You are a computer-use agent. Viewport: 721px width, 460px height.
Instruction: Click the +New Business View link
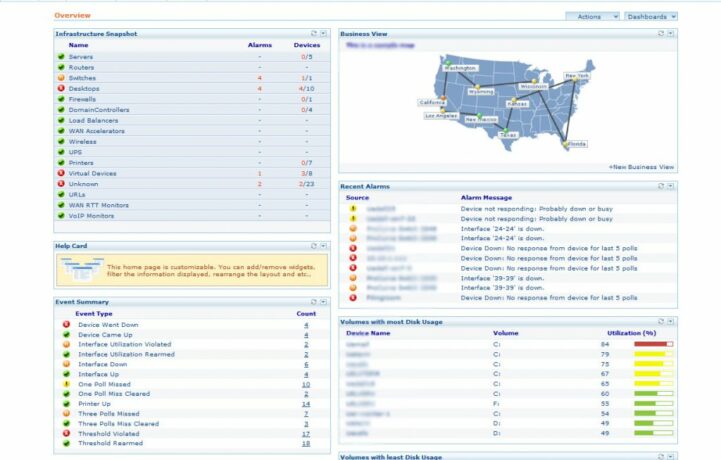point(641,167)
